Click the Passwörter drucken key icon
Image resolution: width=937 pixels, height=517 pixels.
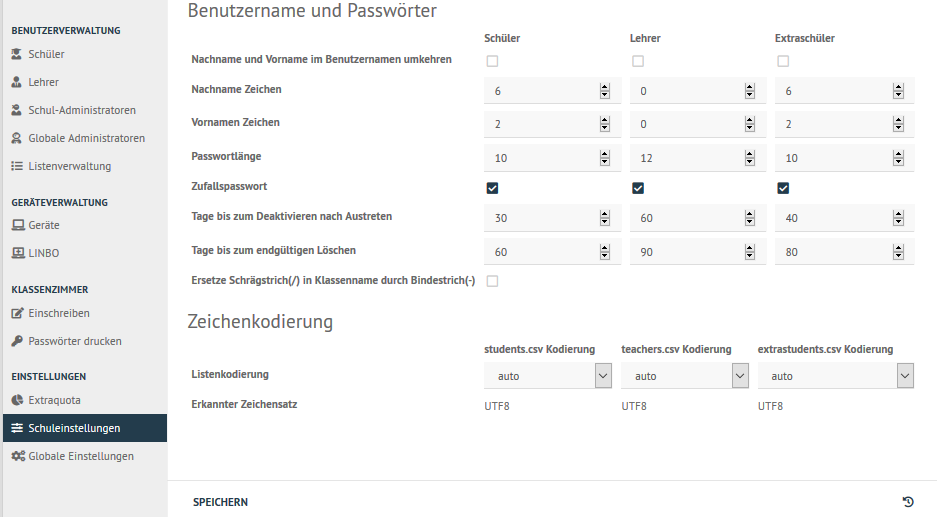click(17, 341)
